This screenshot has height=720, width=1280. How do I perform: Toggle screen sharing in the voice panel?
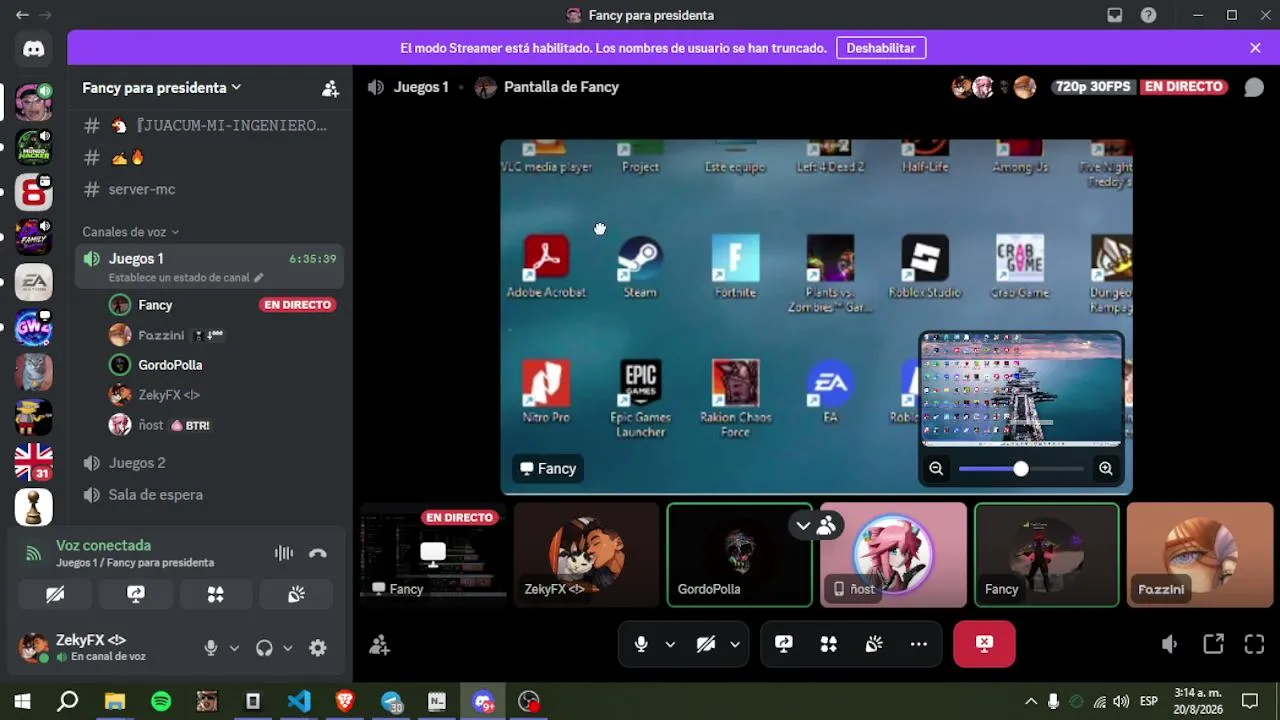(136, 594)
